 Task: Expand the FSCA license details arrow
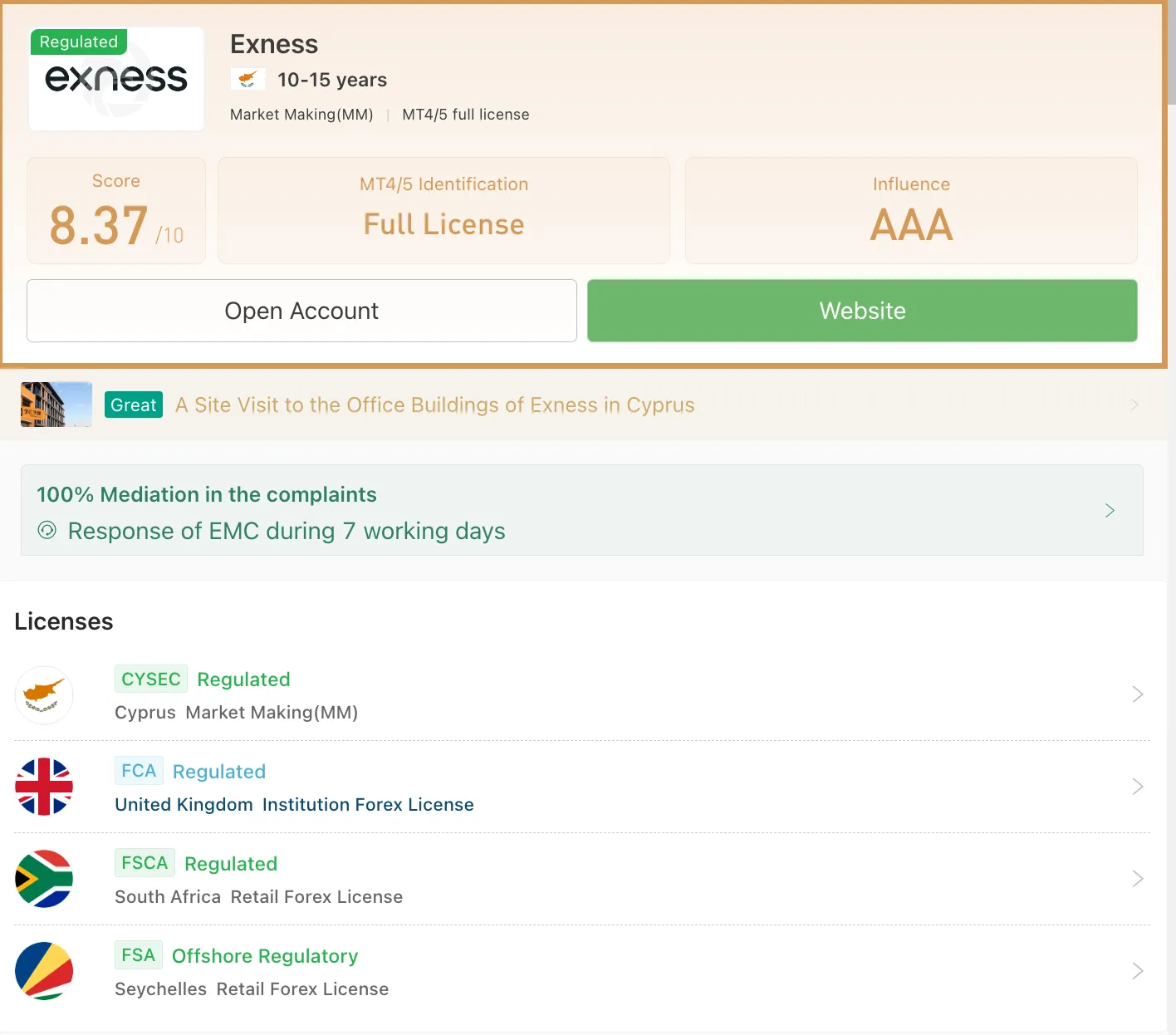point(1138,879)
